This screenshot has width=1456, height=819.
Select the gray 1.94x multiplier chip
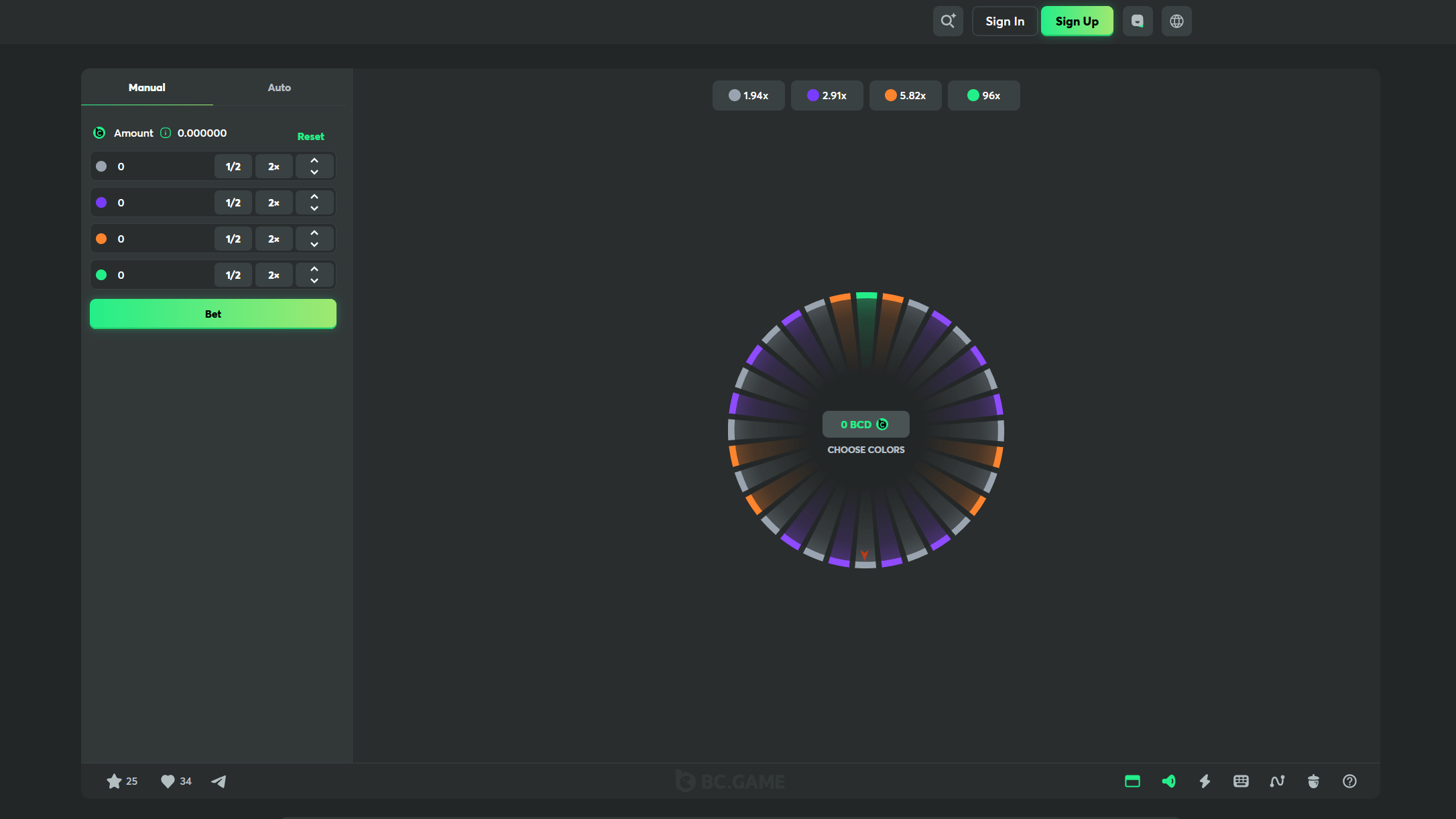749,95
